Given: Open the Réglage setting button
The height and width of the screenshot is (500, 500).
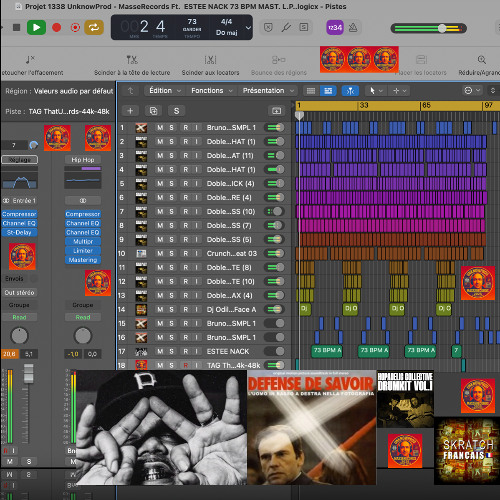Looking at the screenshot, I should tap(20, 160).
